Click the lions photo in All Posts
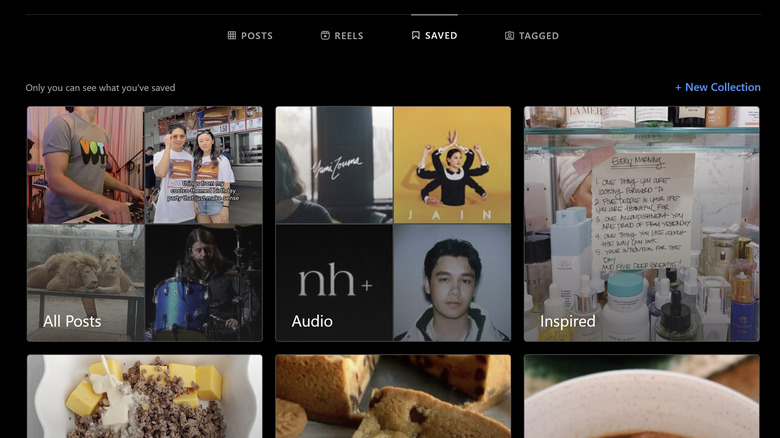The width and height of the screenshot is (780, 438). pos(86,283)
